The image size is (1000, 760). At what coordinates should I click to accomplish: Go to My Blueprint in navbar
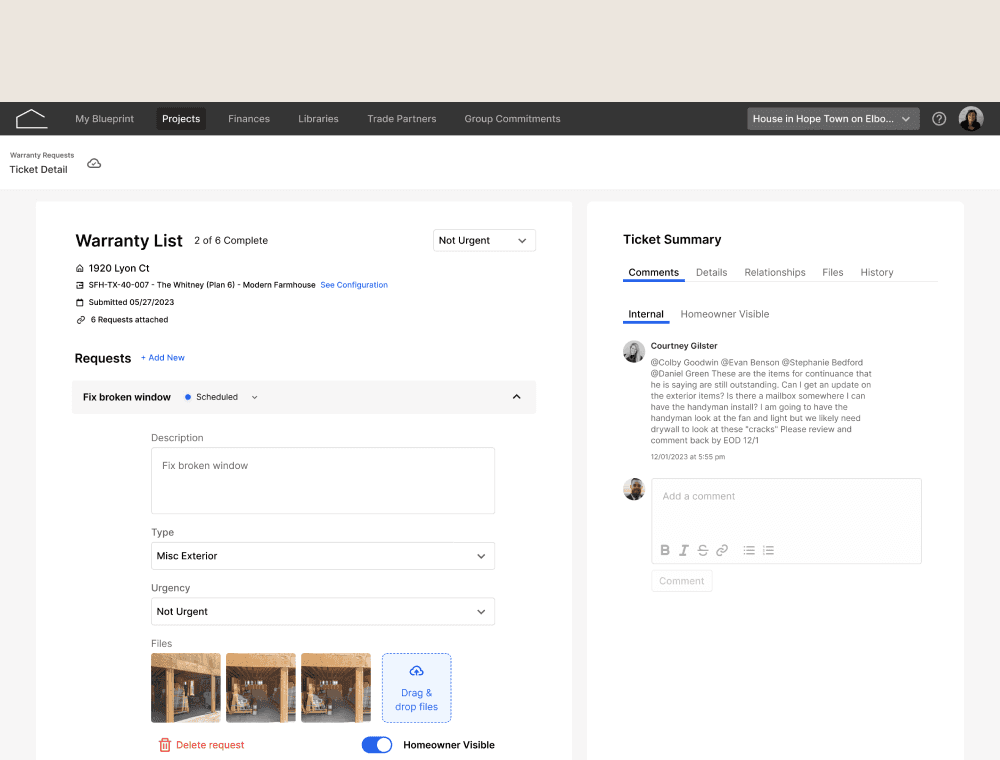105,119
